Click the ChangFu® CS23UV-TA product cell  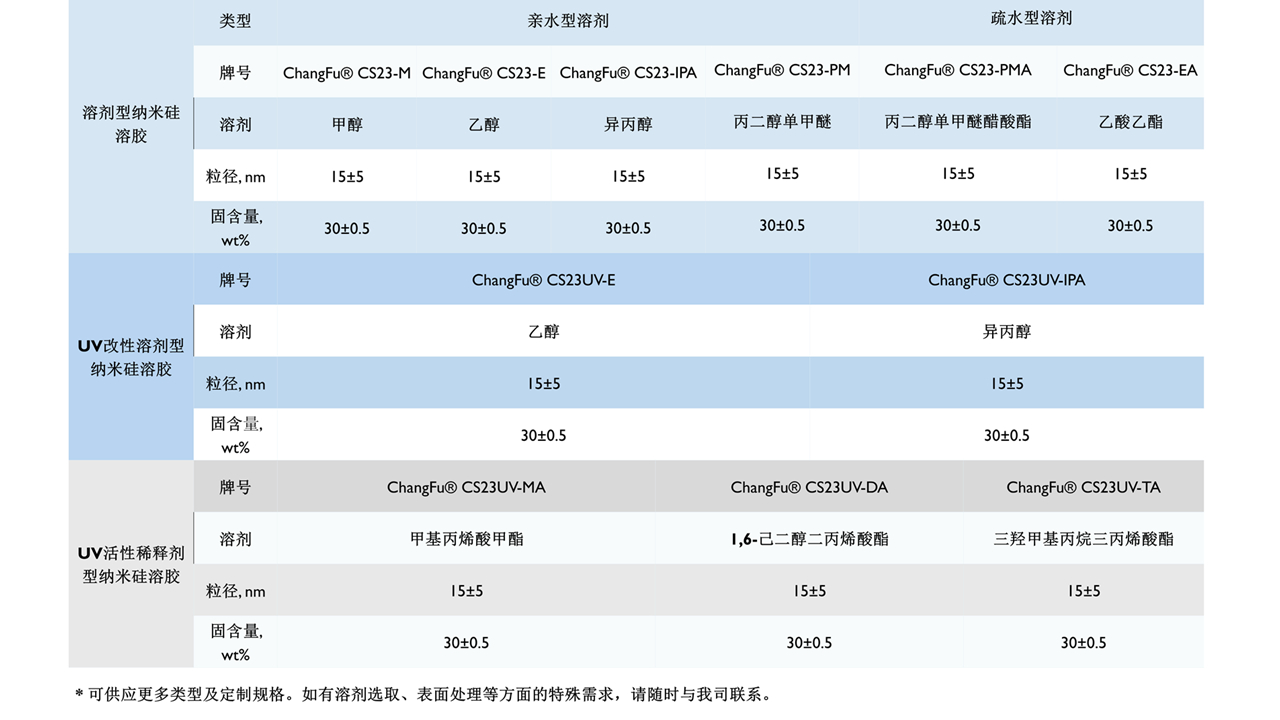1083,488
